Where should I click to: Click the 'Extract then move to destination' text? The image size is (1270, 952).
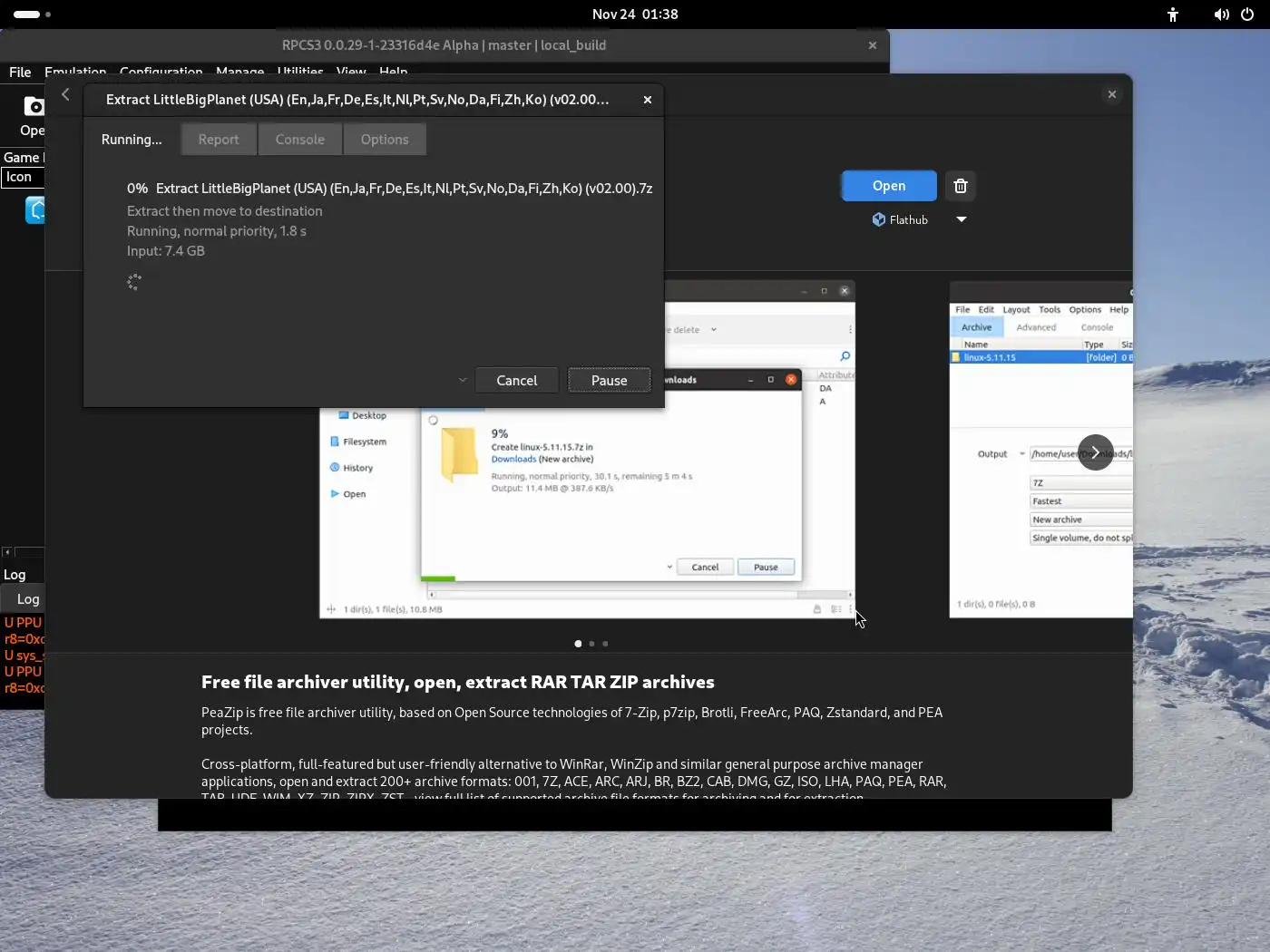[225, 211]
